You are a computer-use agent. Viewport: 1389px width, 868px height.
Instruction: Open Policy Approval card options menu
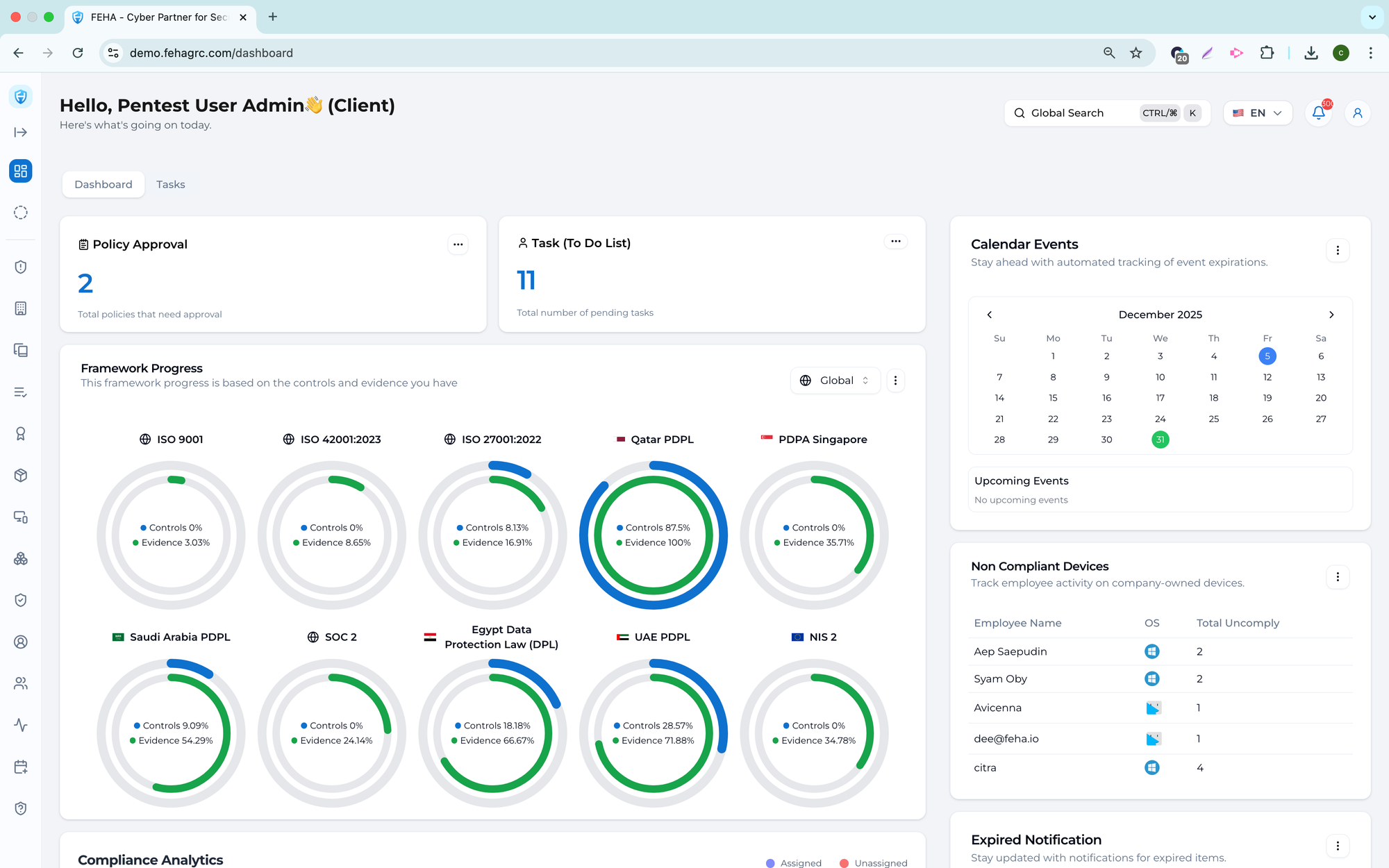(458, 244)
